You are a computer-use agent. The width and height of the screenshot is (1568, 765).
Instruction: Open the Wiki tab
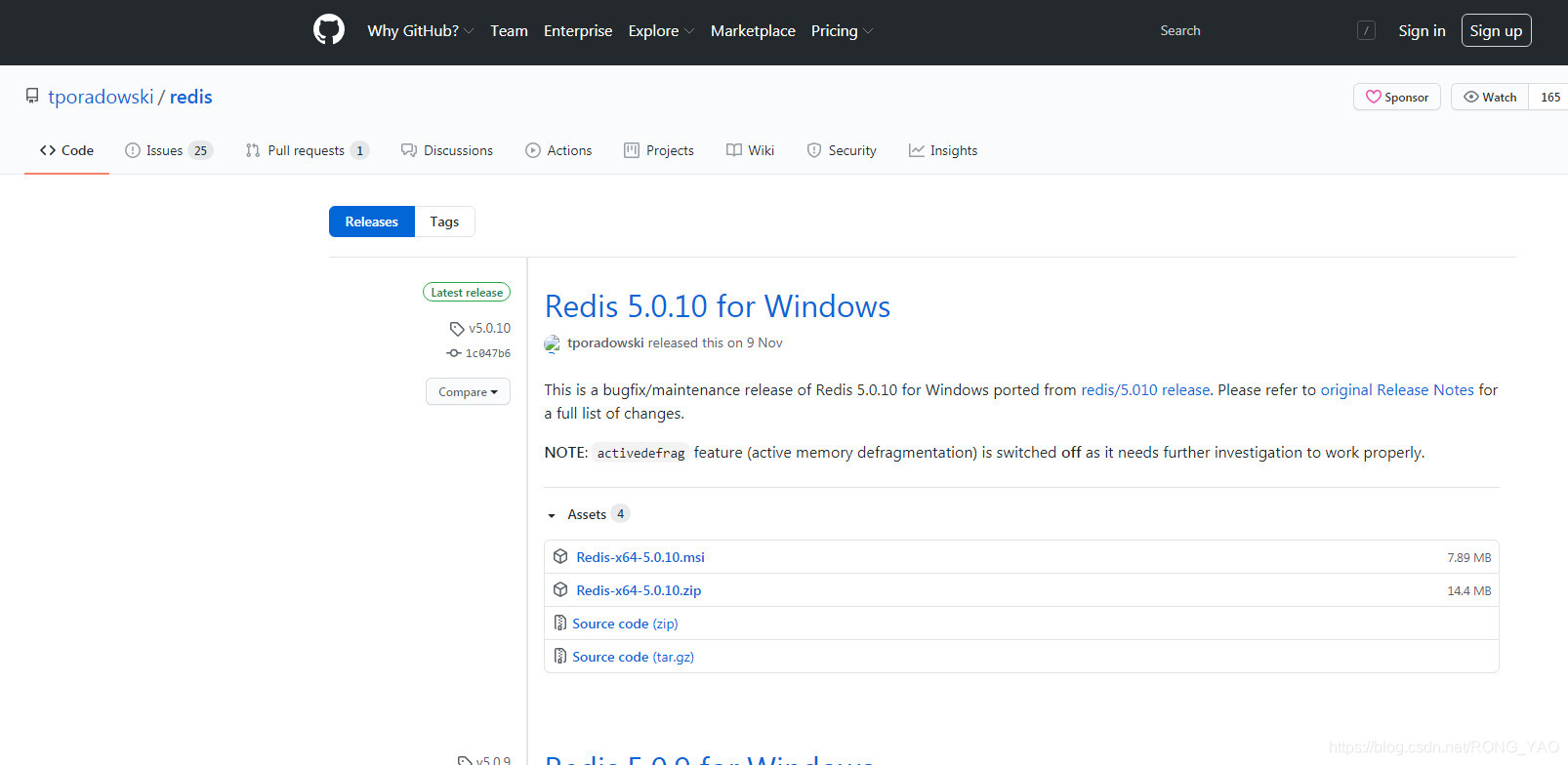pos(750,150)
